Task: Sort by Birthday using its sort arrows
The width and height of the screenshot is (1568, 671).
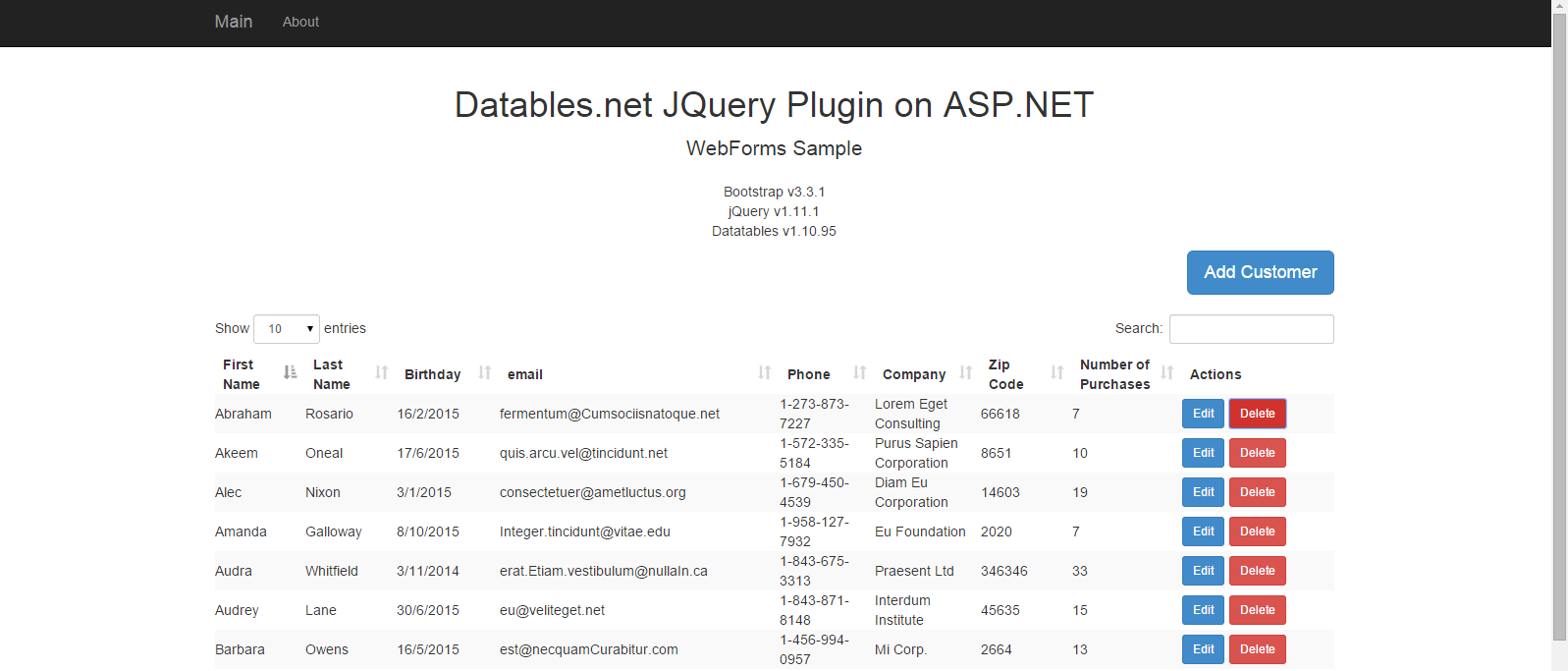Action: pos(484,372)
